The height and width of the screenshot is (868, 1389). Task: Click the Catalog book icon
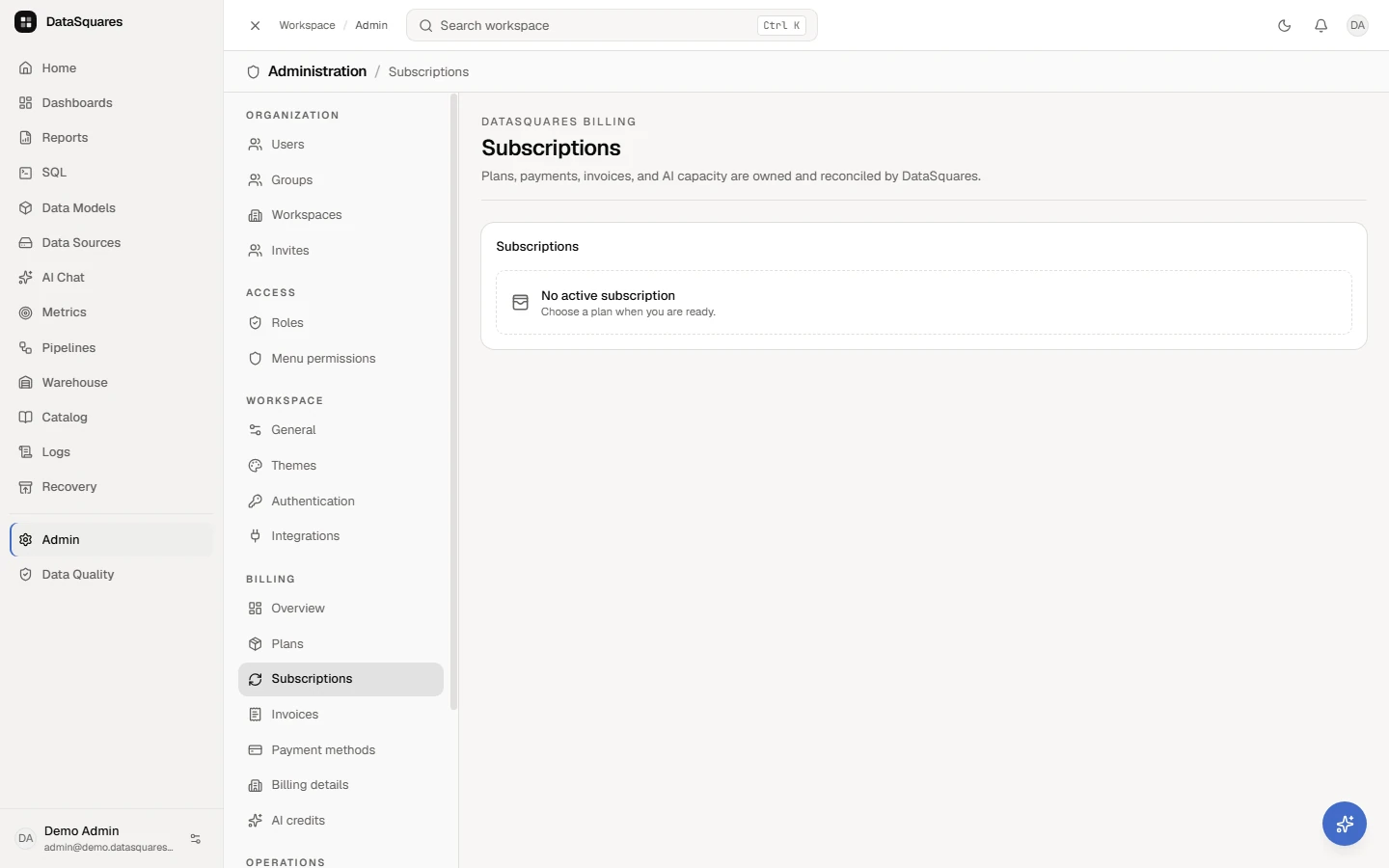[26, 418]
